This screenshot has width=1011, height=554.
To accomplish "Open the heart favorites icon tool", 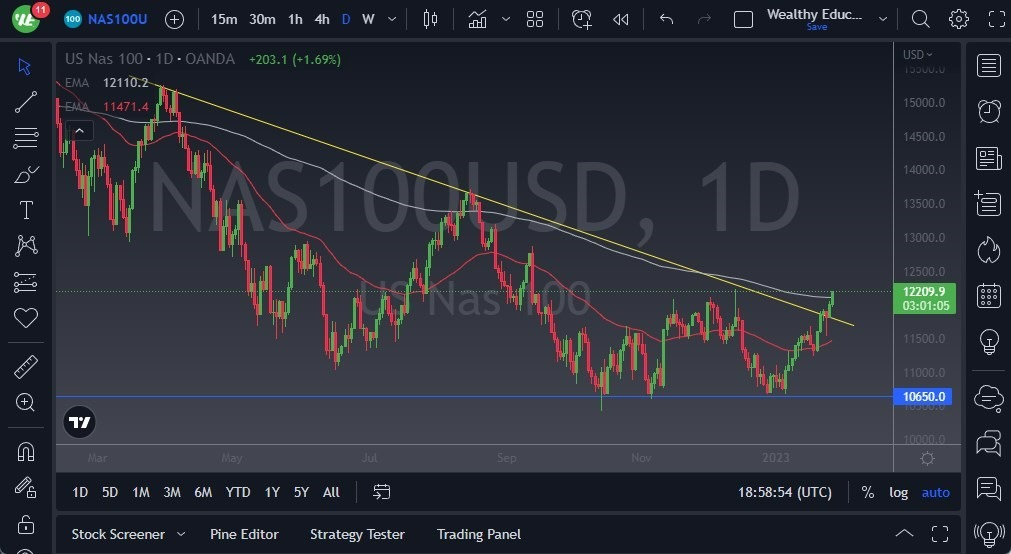I will 26,318.
